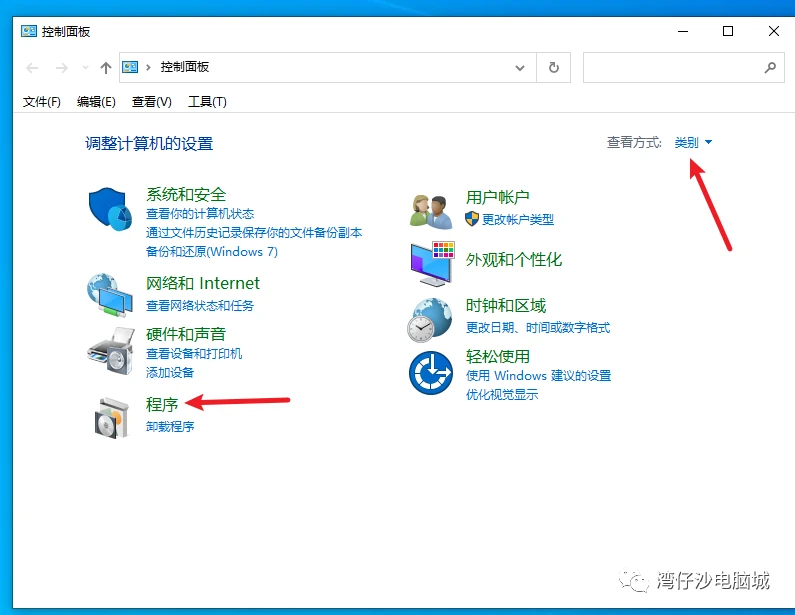The height and width of the screenshot is (615, 795).
Task: Click 更改日期、时间或数字格式 link
Action: (x=538, y=328)
